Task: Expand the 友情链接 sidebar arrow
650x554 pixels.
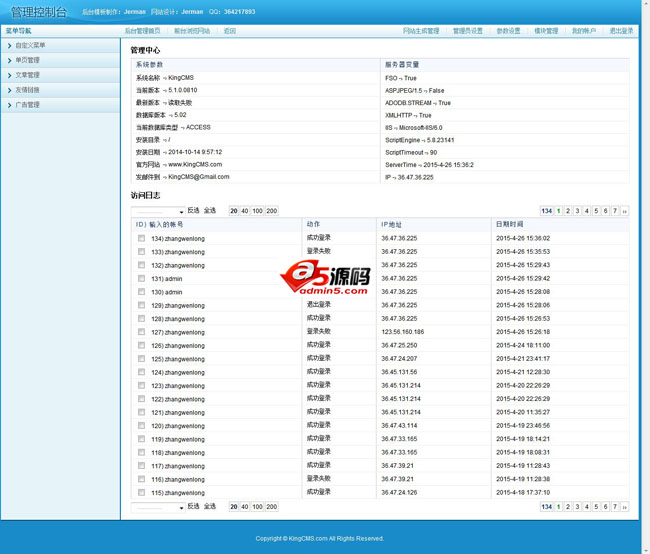Action: tap(10, 90)
